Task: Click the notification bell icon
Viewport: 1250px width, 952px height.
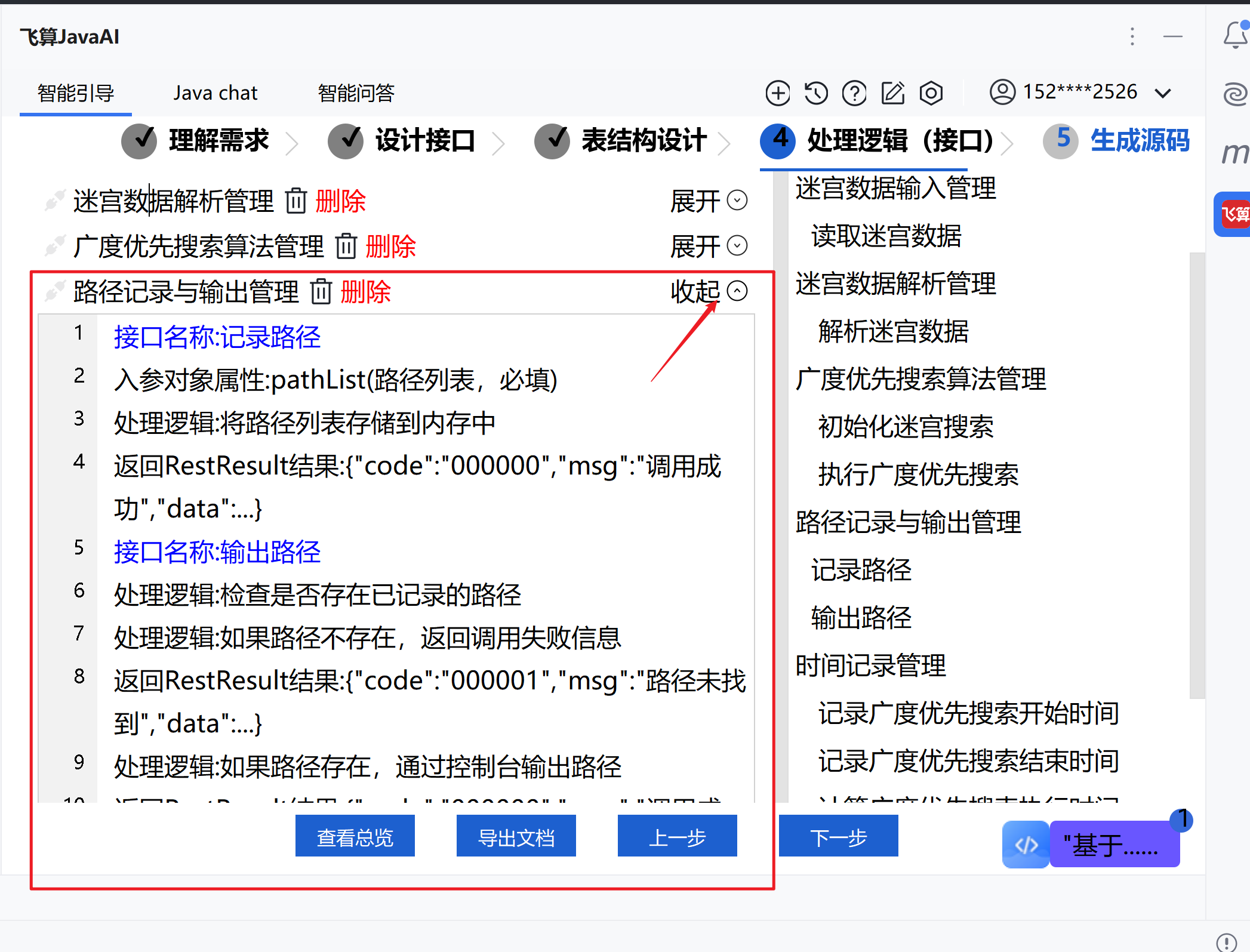Action: click(x=1234, y=36)
